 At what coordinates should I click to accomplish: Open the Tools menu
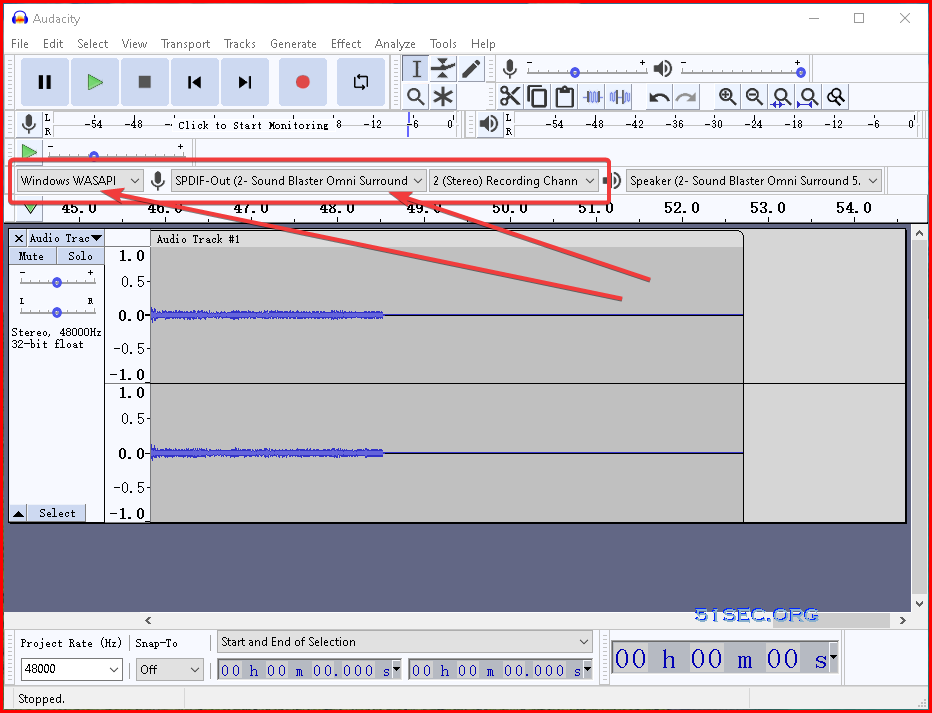(x=443, y=44)
